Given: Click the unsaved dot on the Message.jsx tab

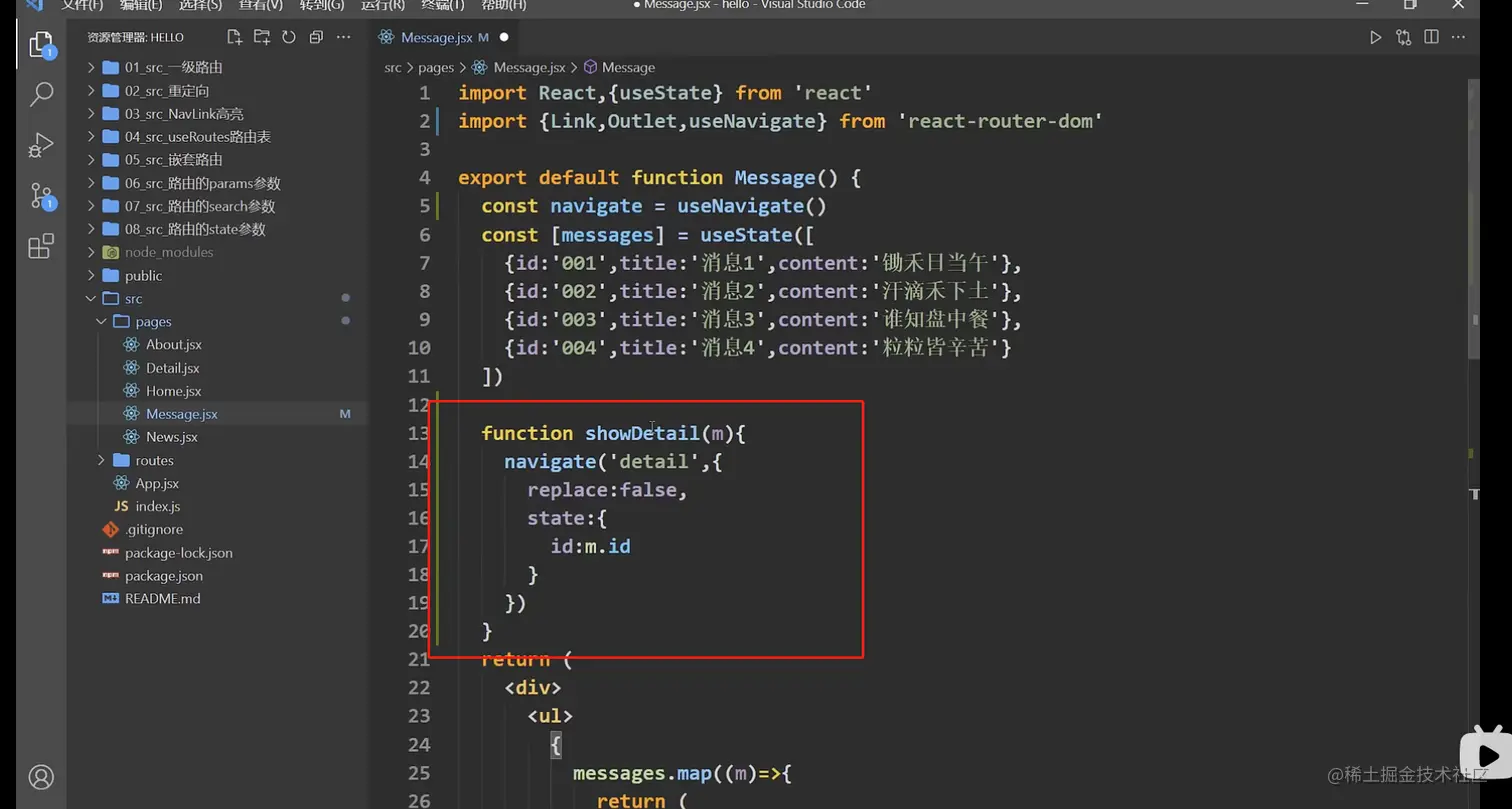Looking at the screenshot, I should (x=504, y=37).
